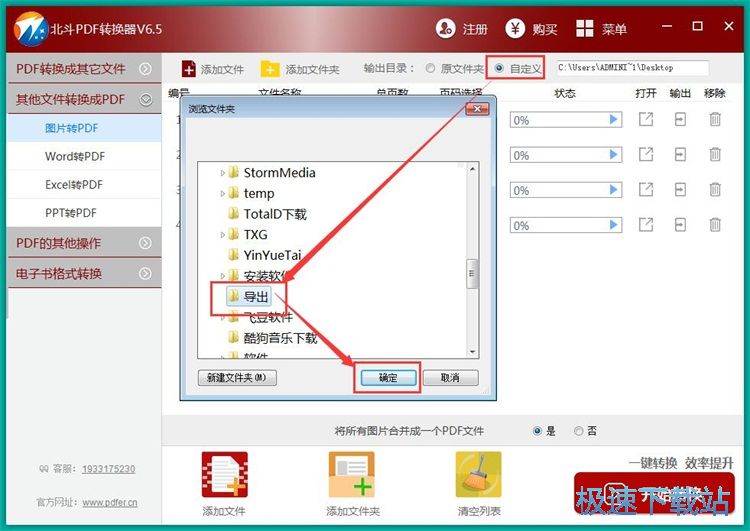
Task: Expand temp folder tree node
Action: [222, 194]
